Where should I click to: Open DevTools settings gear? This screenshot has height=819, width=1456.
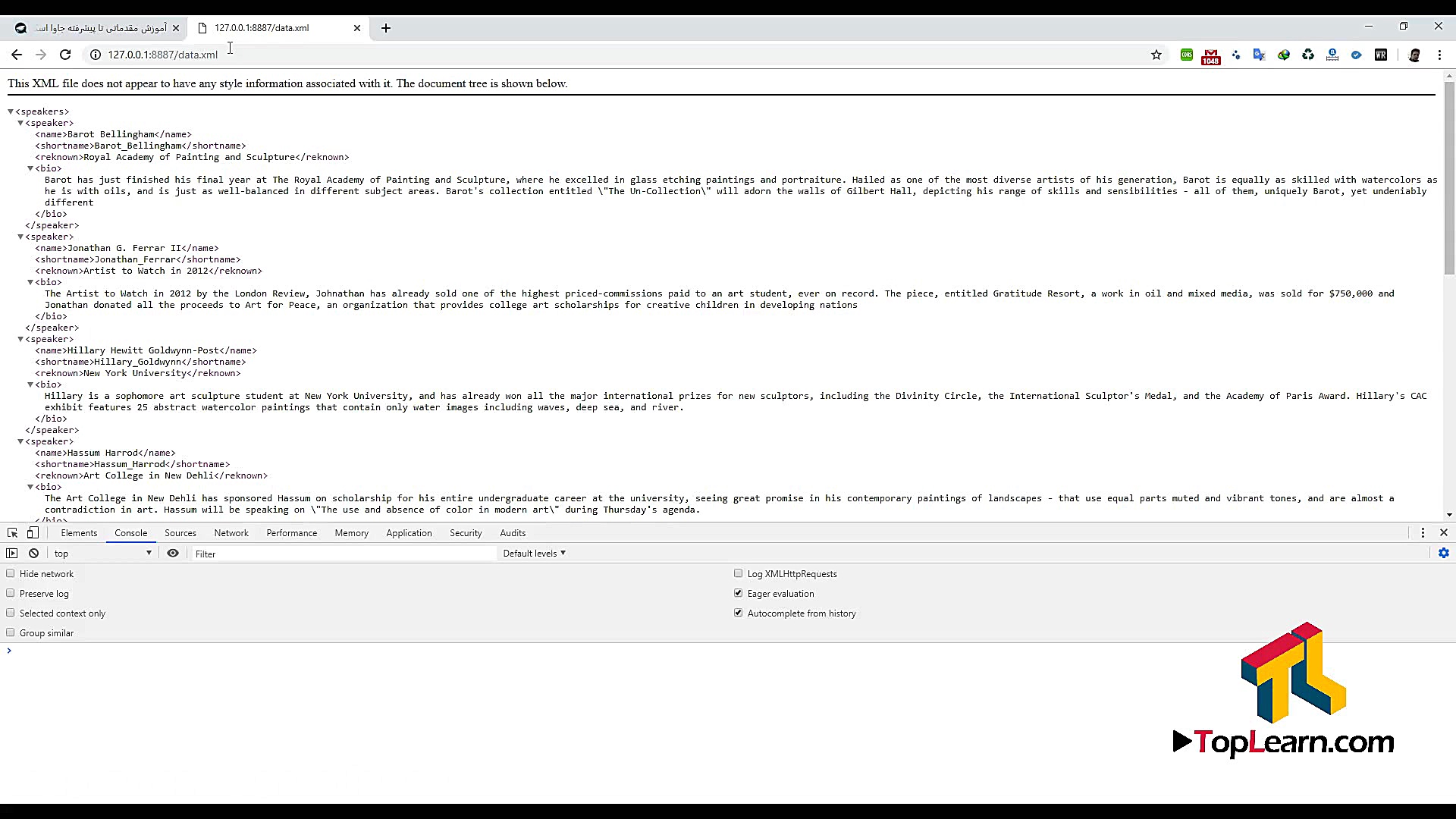coord(1445,553)
